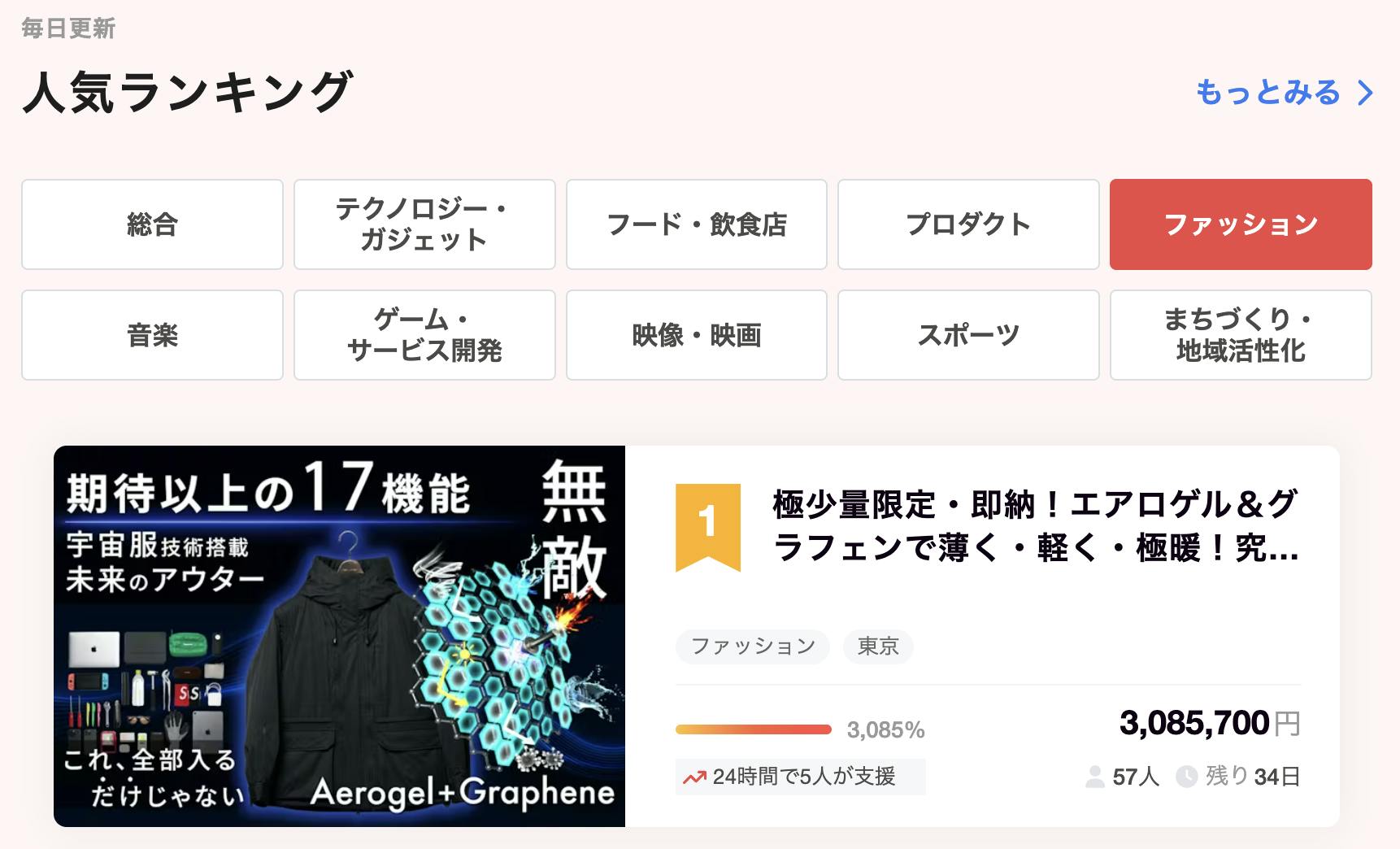Click the gold rank 1 ribbon badge
The width and height of the screenshot is (1400, 849).
coord(707,527)
